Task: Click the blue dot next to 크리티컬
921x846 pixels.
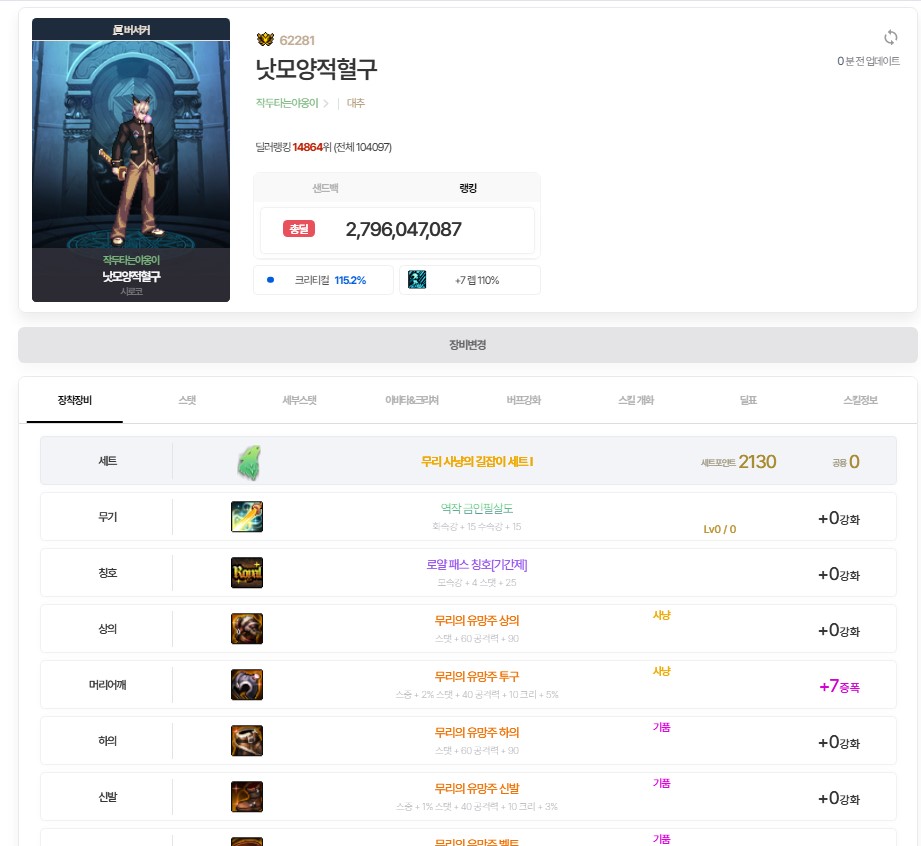Action: pyautogui.click(x=271, y=280)
